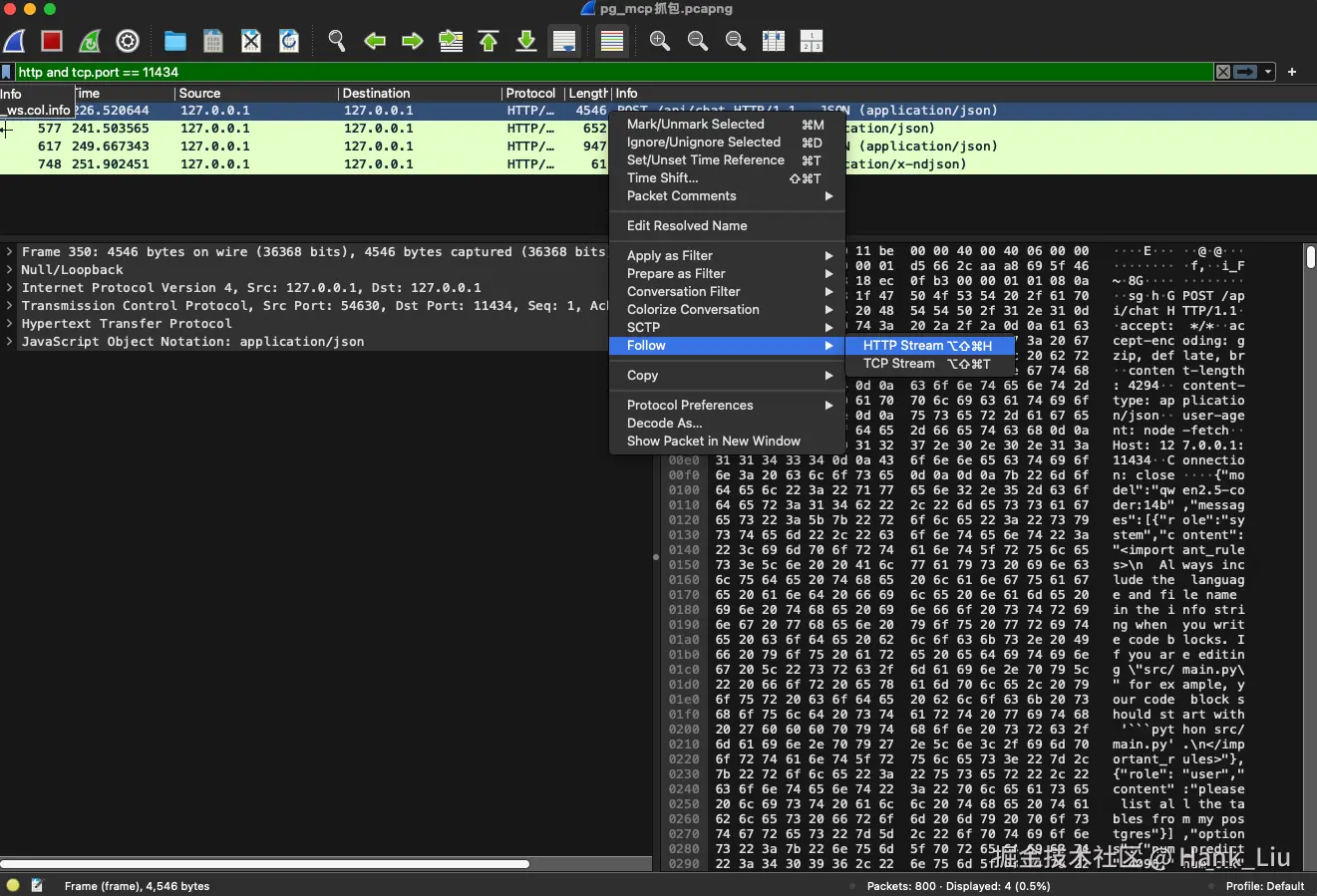Stop capturing packets with red square

pyautogui.click(x=52, y=41)
